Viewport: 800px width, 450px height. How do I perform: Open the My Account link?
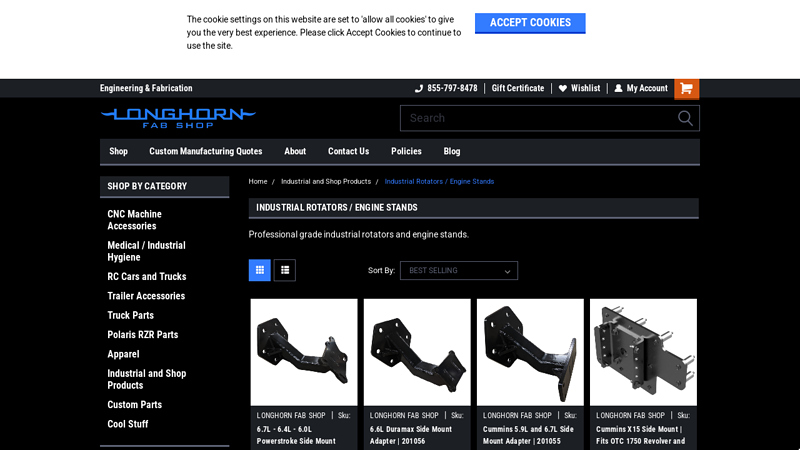647,88
